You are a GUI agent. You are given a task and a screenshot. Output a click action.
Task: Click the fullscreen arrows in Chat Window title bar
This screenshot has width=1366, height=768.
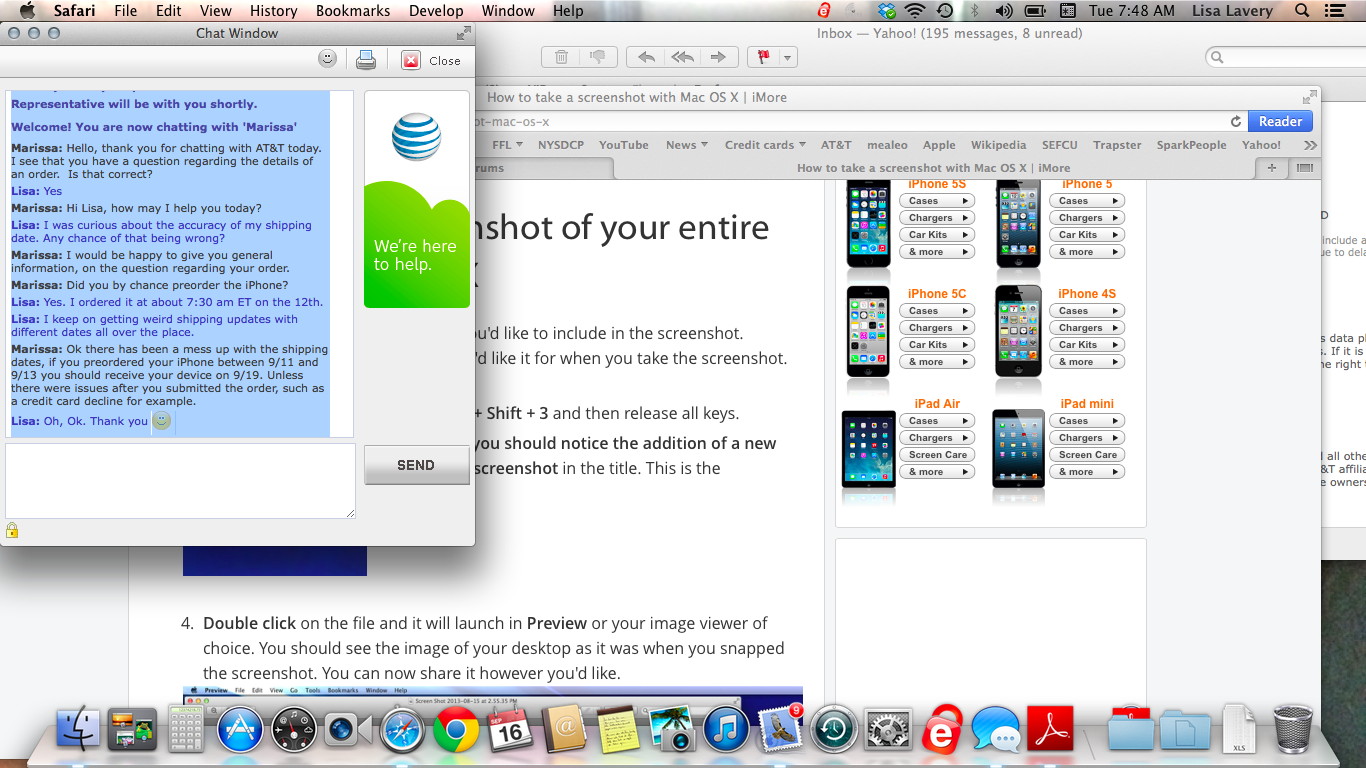click(464, 33)
